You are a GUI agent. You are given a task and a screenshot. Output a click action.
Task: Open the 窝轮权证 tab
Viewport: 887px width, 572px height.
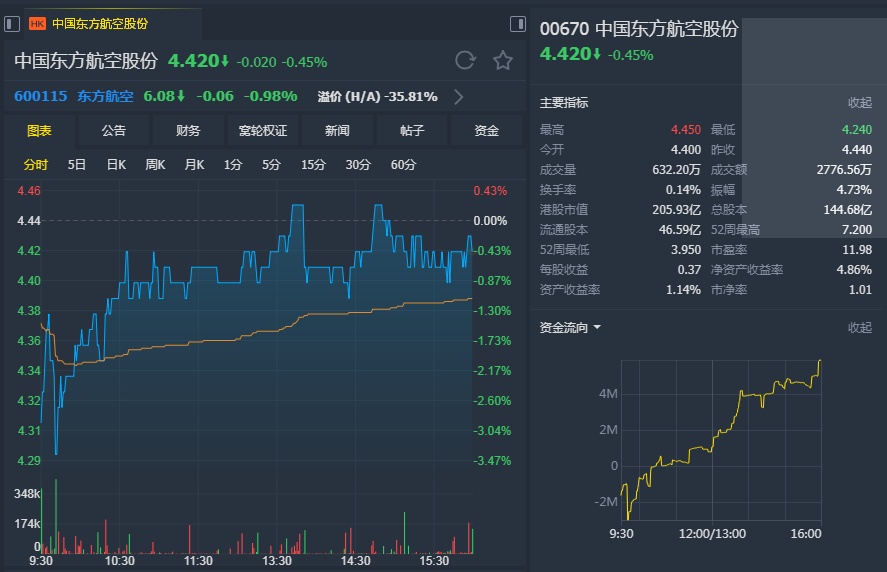click(262, 131)
